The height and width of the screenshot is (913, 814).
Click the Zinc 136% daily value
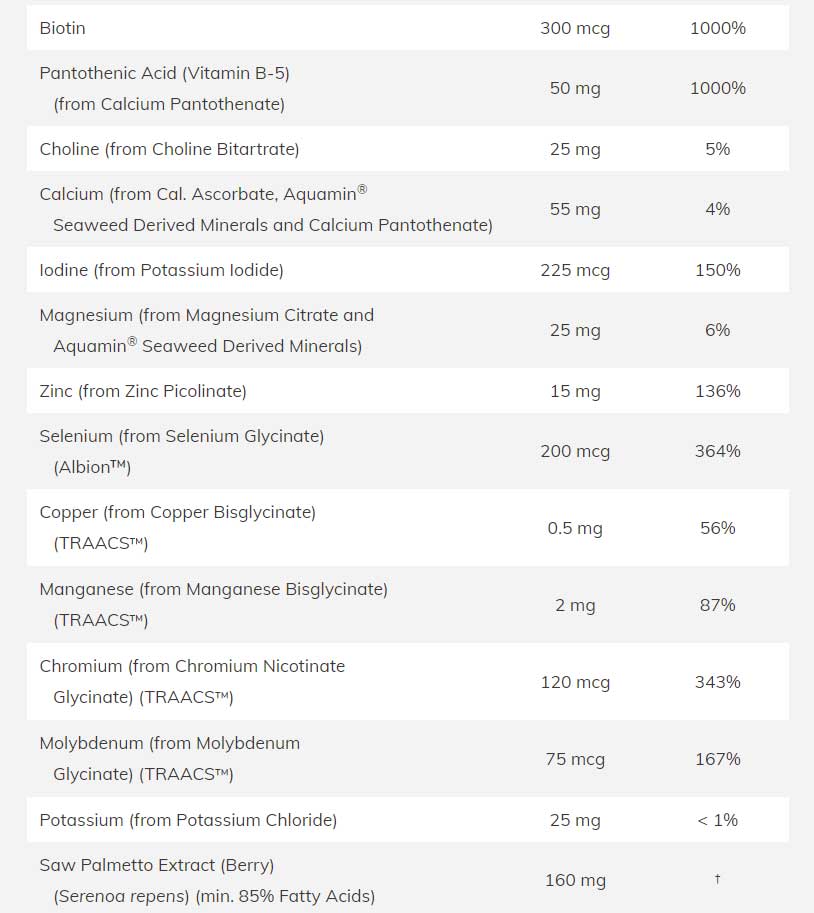point(717,391)
